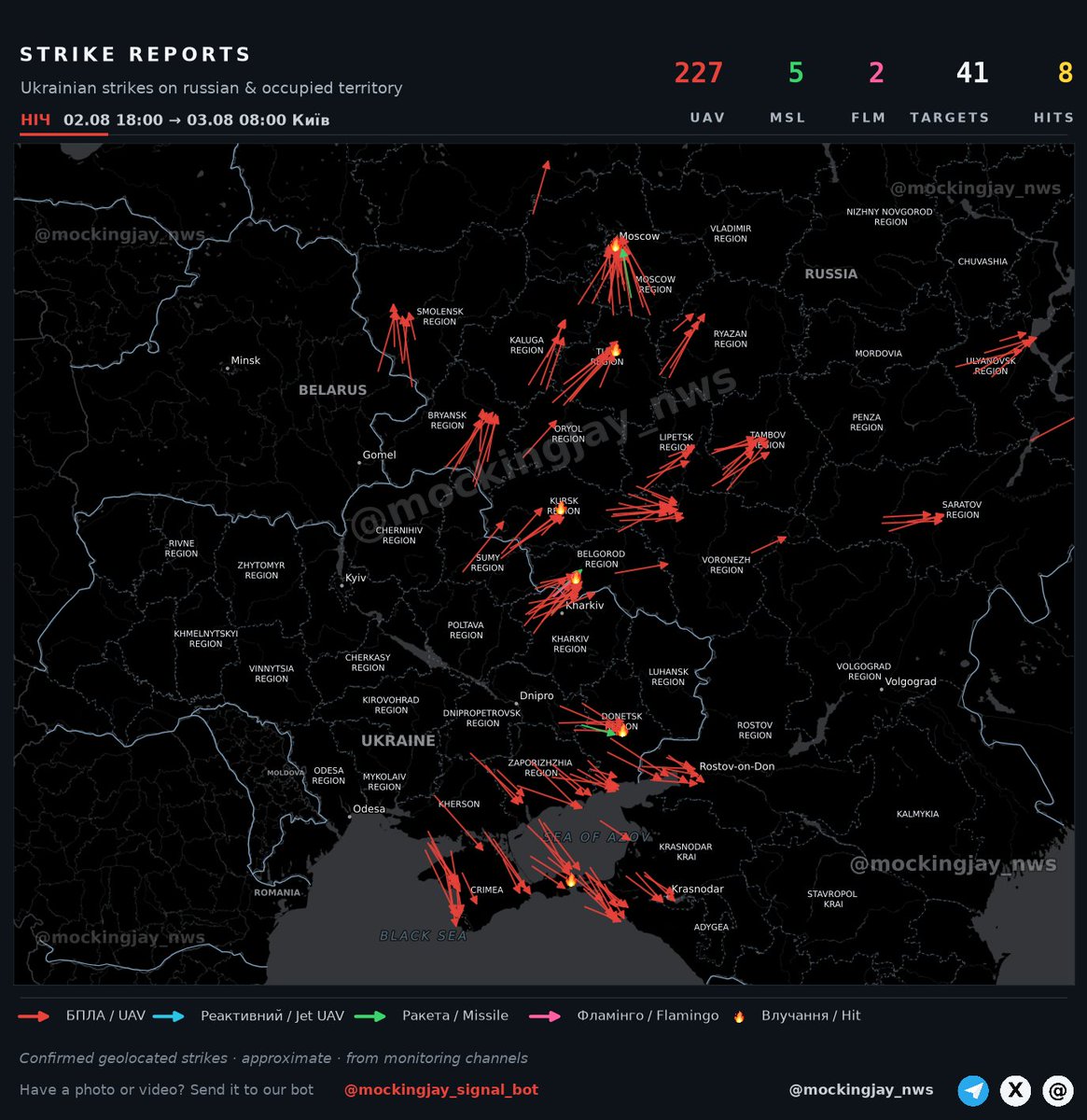Click the VORONEZH REGION label
The height and width of the screenshot is (1120, 1087).
[x=726, y=566]
